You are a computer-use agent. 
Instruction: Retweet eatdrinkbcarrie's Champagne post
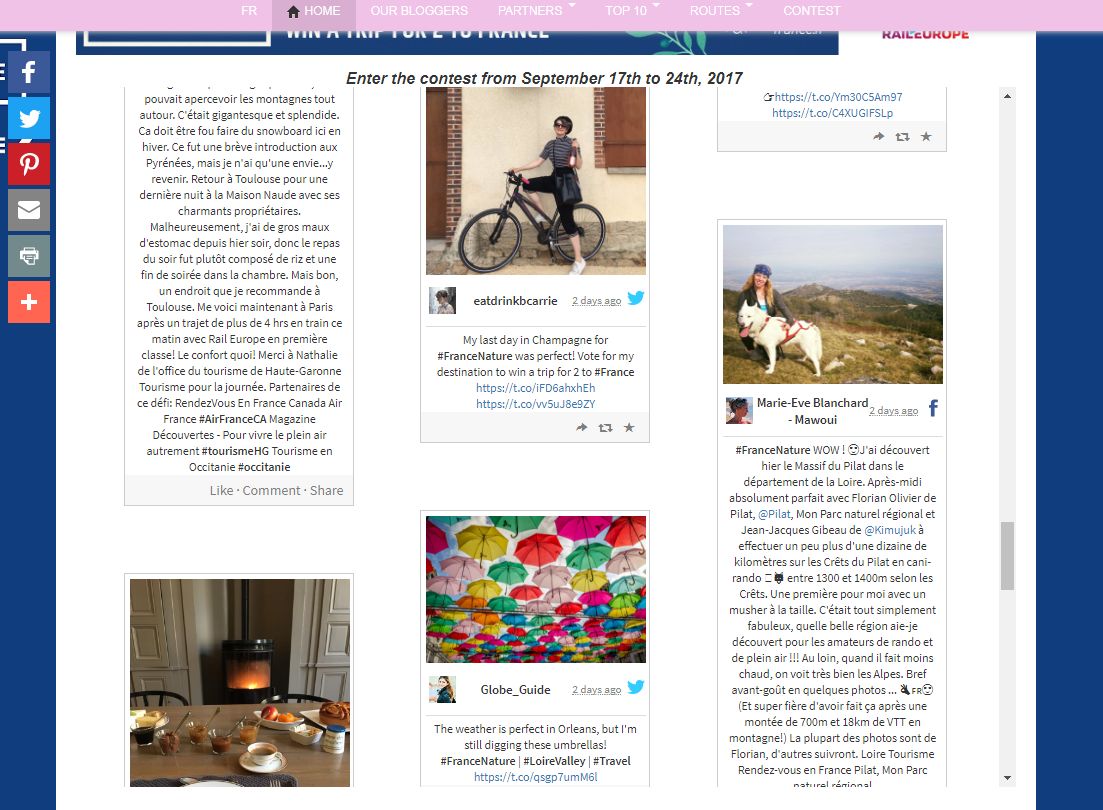(x=605, y=427)
